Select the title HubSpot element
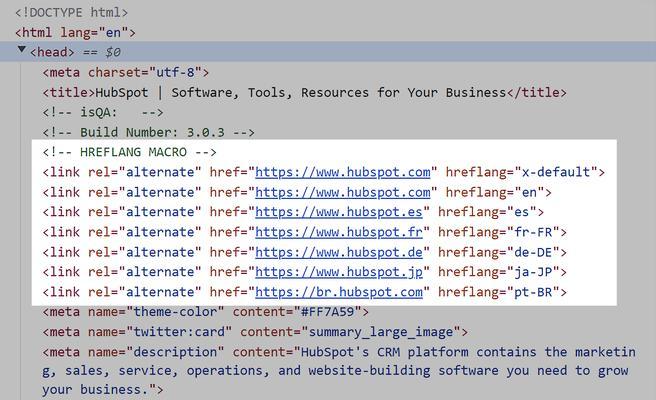Viewport: 656px width, 400px height. pyautogui.click(x=305, y=92)
